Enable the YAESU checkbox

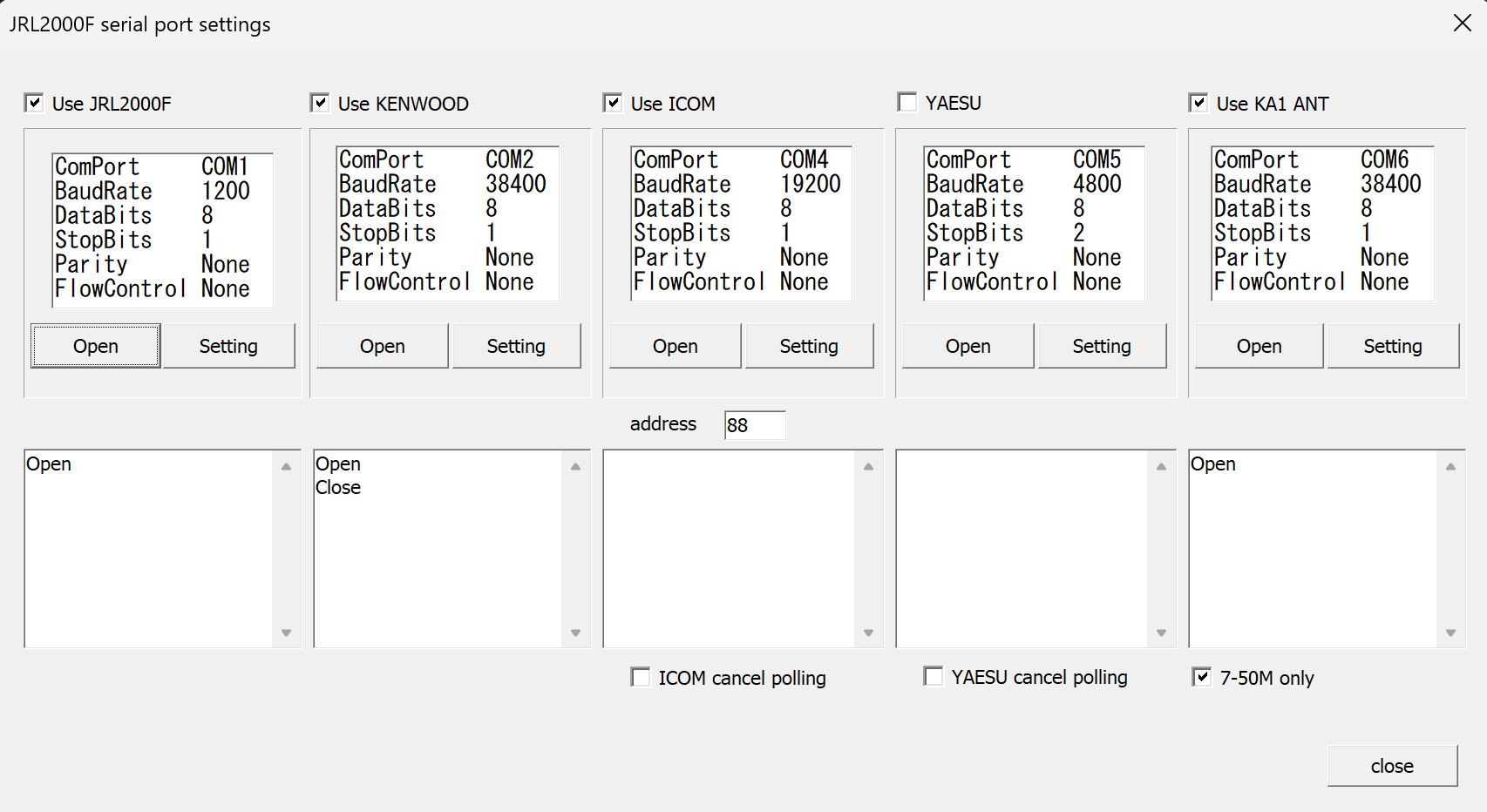tap(907, 103)
